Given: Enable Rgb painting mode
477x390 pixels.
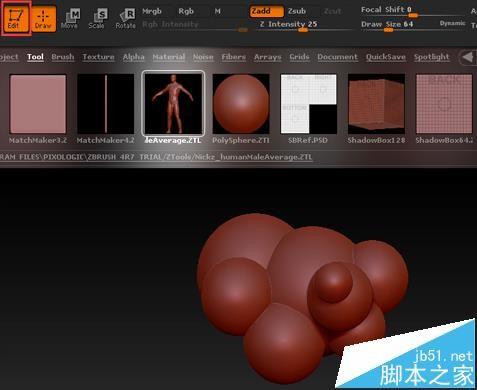Looking at the screenshot, I should [186, 11].
